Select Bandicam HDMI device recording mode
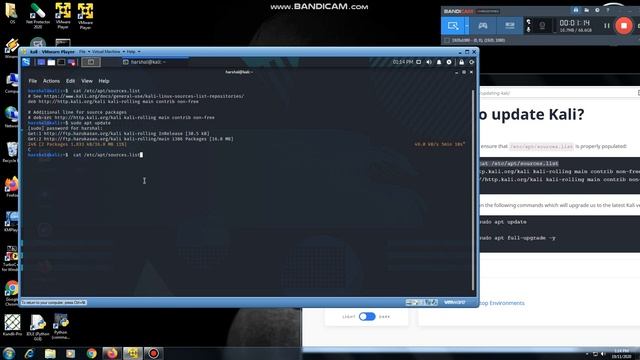The height and width of the screenshot is (360, 640). pos(510,26)
